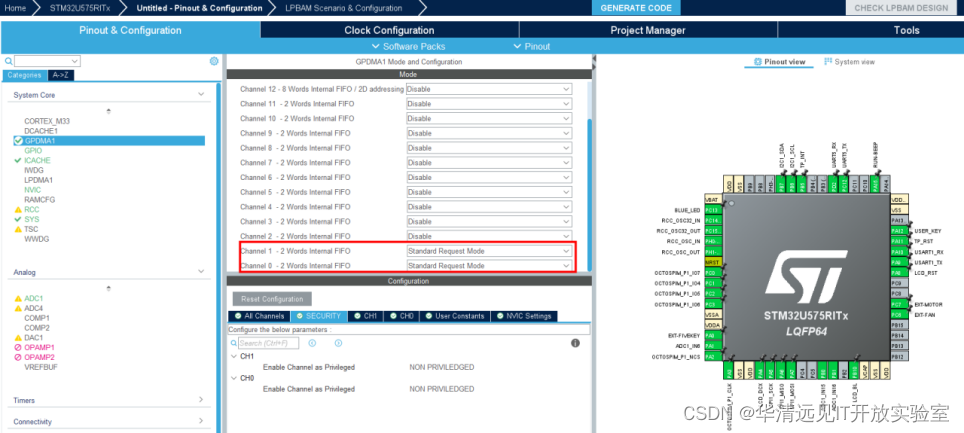Select the PA2 OCTOSPIM_P1_NCS pin
The width and height of the screenshot is (964, 433).
(712, 357)
